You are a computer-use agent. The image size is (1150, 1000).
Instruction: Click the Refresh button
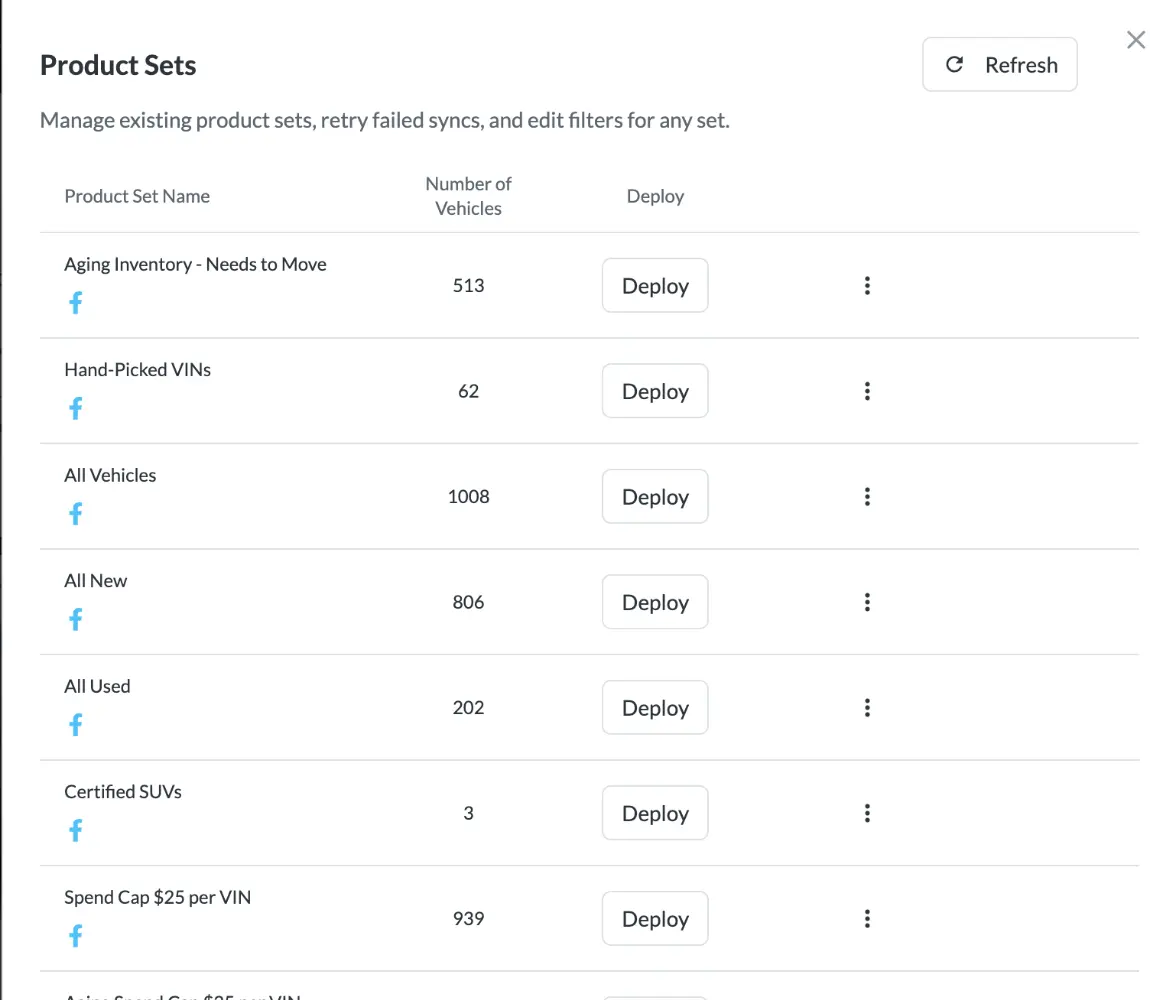[x=1000, y=65]
